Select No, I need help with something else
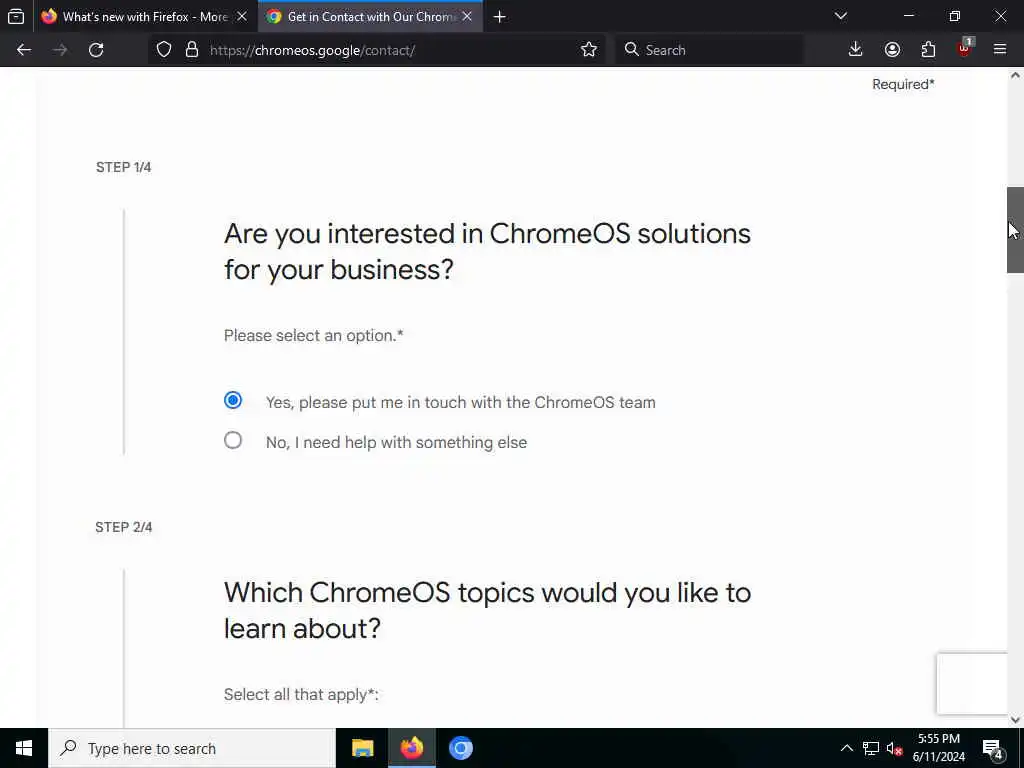Image resolution: width=1024 pixels, height=768 pixels. (233, 441)
